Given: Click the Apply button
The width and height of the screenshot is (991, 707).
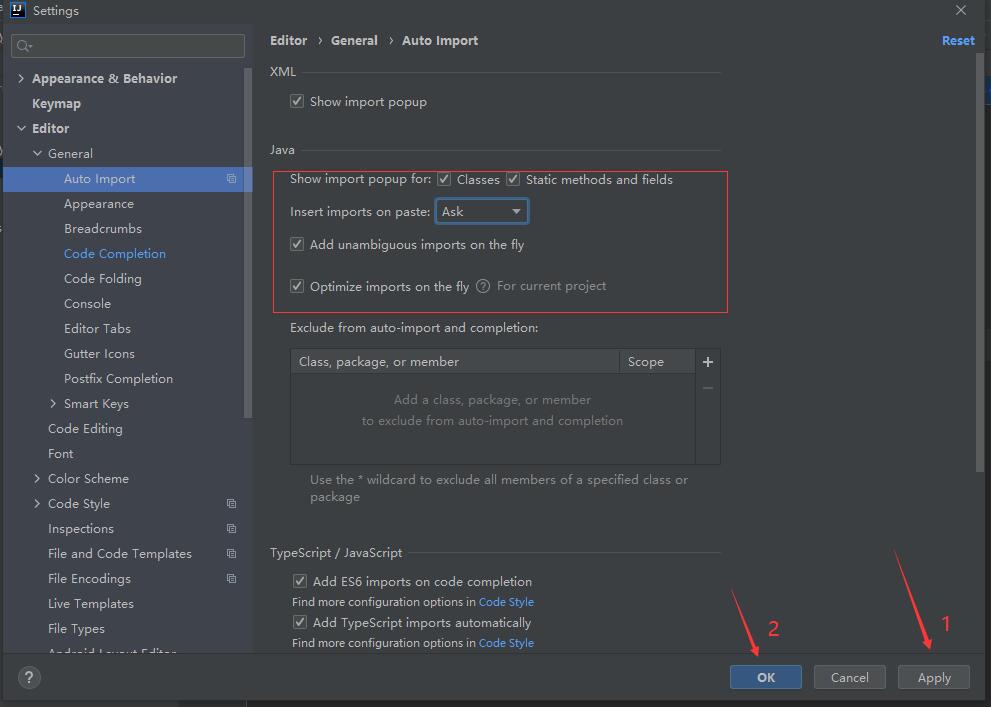Looking at the screenshot, I should click(934, 677).
